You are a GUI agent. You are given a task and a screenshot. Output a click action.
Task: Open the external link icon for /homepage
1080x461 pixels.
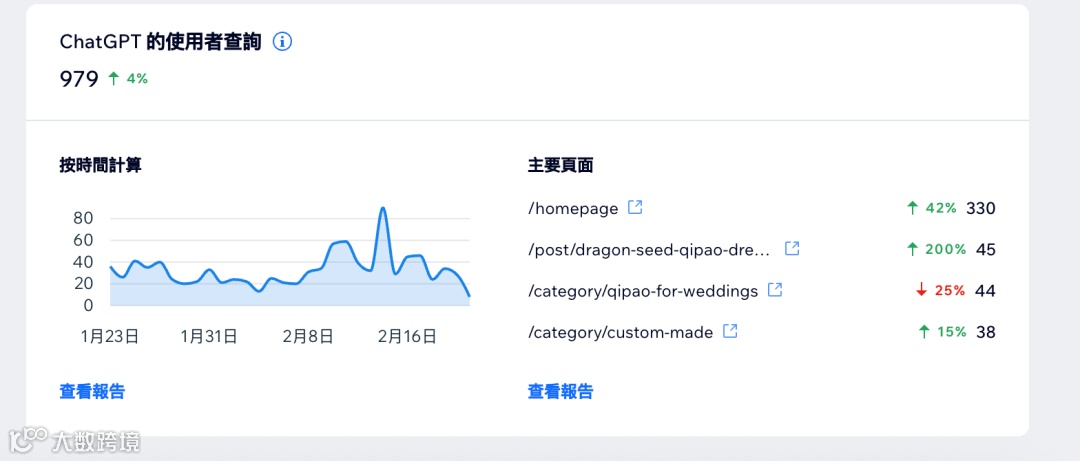[635, 207]
